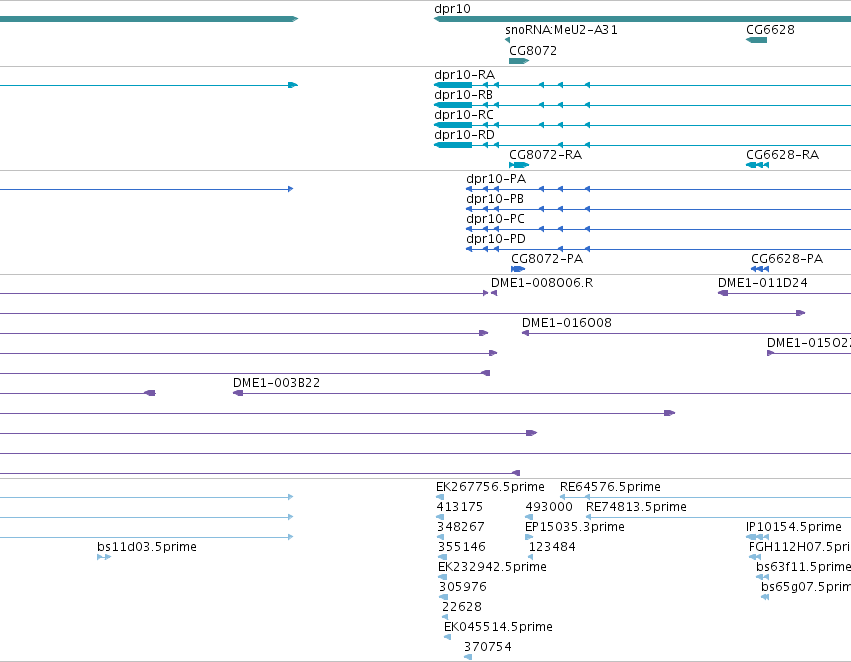
Task: Select protein dpr10-PA label
Action: coord(496,179)
